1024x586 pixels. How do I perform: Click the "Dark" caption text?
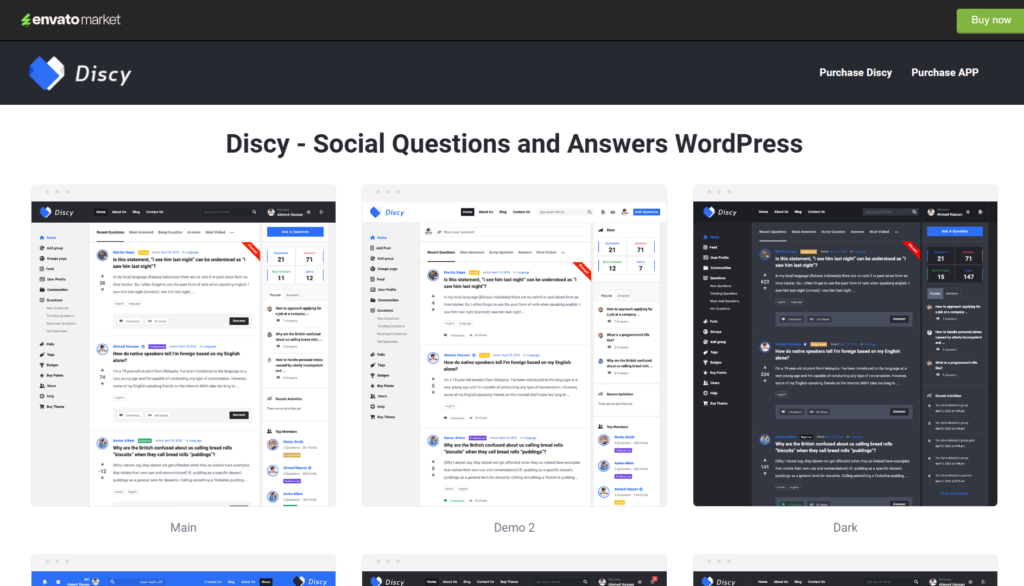pyautogui.click(x=845, y=527)
